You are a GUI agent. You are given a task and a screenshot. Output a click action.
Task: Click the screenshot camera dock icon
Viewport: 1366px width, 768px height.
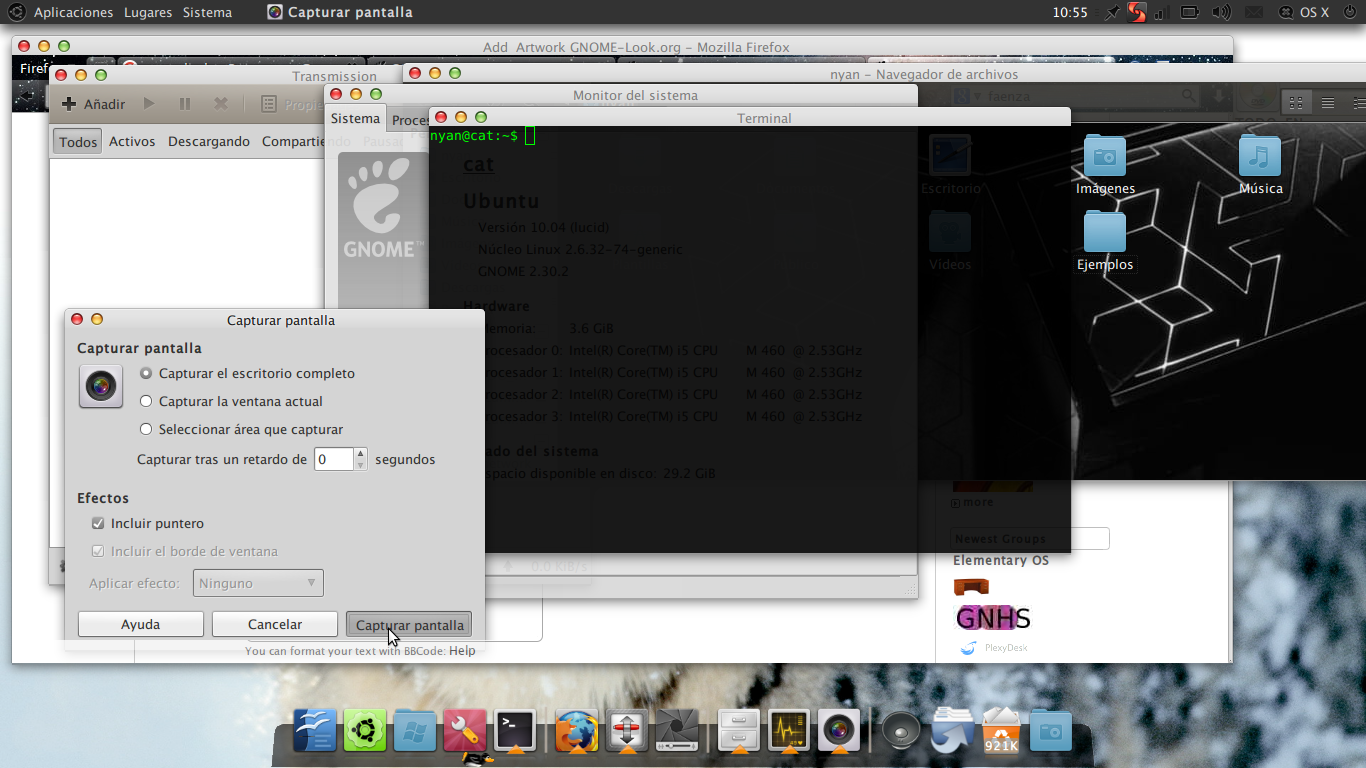838,731
